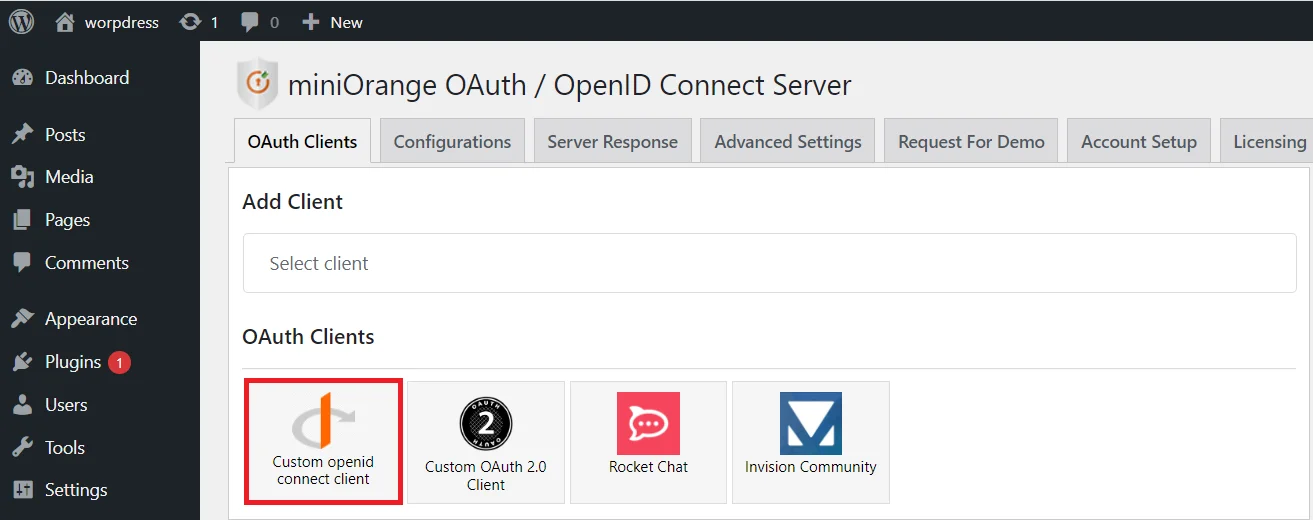Open the Select client dropdown field
The height and width of the screenshot is (520, 1313).
point(769,263)
